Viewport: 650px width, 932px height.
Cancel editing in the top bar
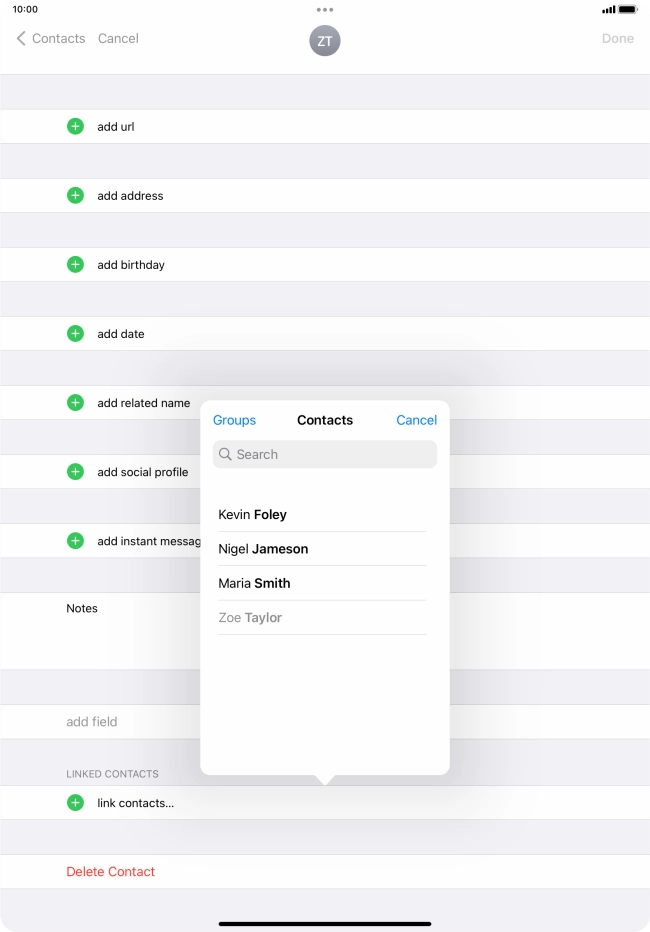pos(118,39)
